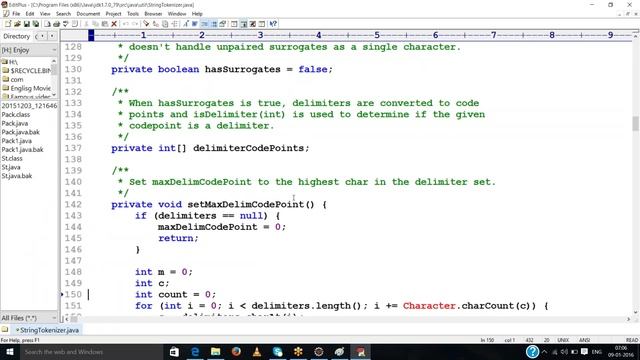The width and height of the screenshot is (640, 360).
Task: Toggle the Directory Window toolbar icon
Action: coord(243,24)
